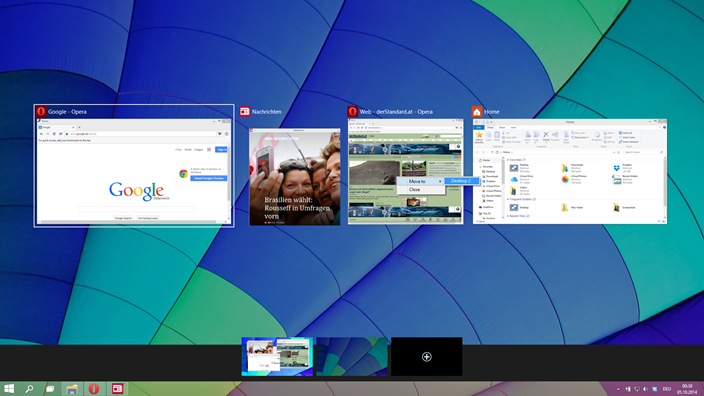The width and height of the screenshot is (704, 396).
Task: Switch to the second desktop thumbnail
Action: (352, 356)
